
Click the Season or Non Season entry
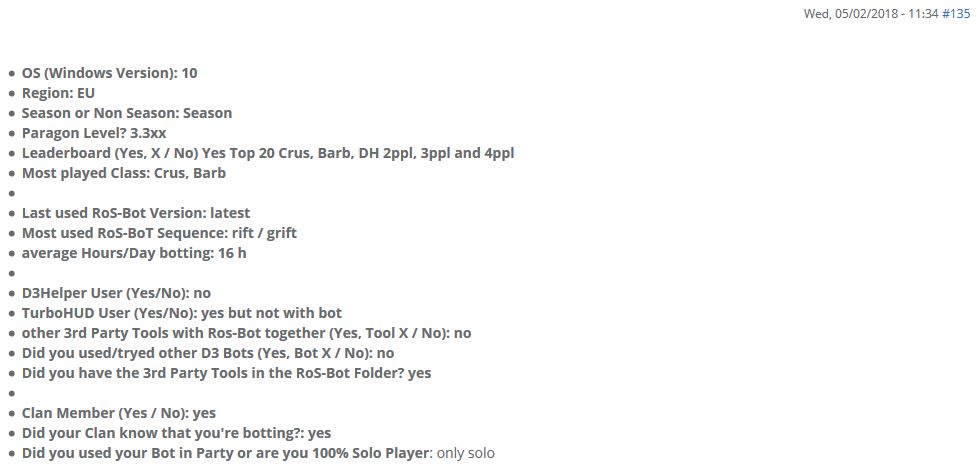point(127,113)
